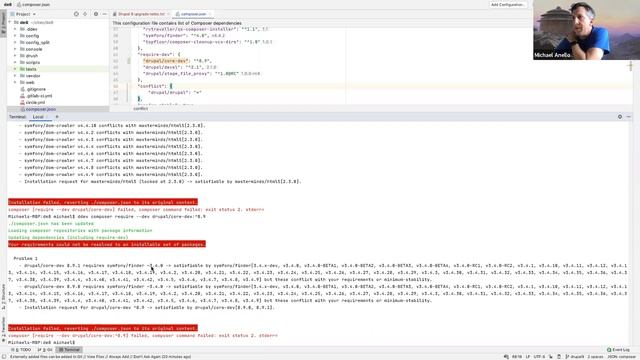The height and width of the screenshot is (360, 640).
Task: Expand the vendor folder
Action: point(15,76)
